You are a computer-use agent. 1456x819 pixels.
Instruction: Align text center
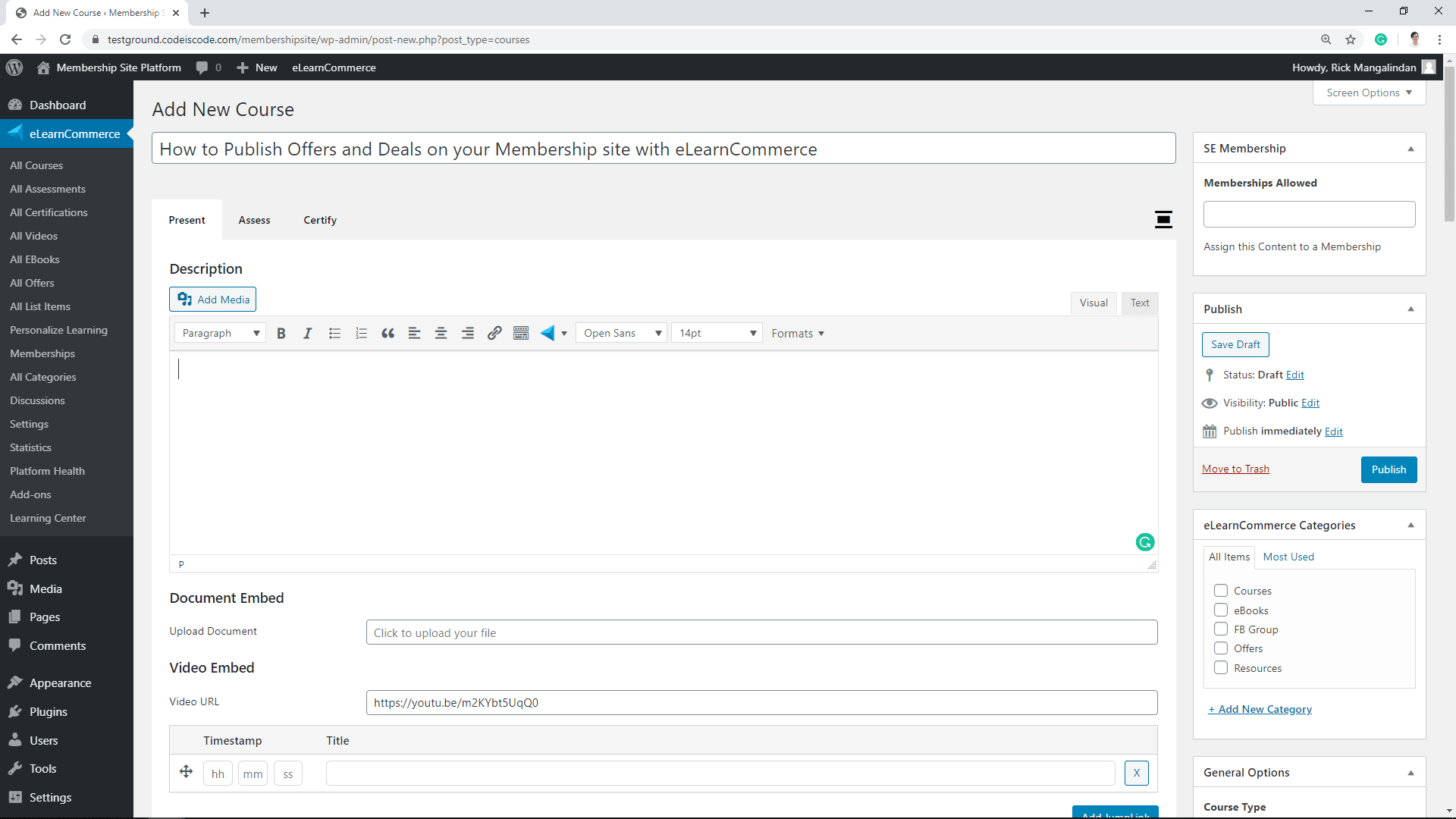point(441,334)
